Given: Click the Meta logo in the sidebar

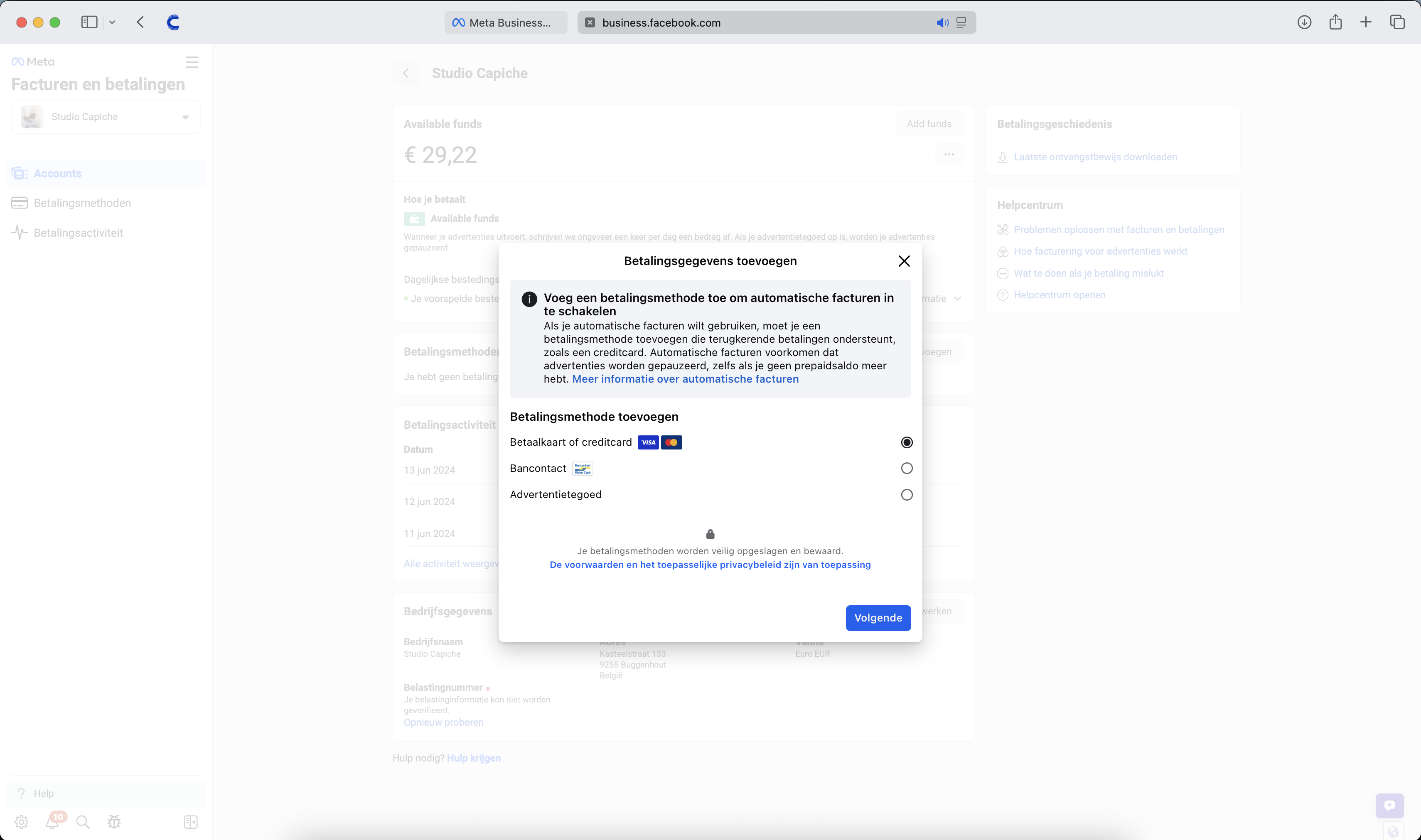Looking at the screenshot, I should tap(33, 62).
